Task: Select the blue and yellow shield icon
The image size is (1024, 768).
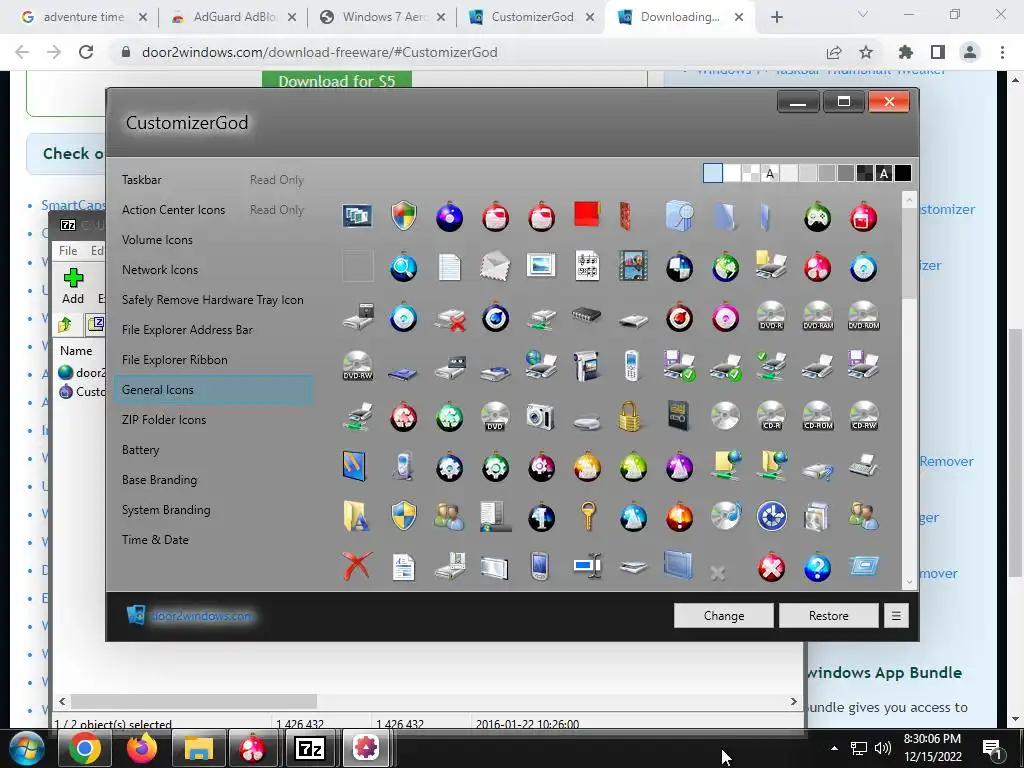Action: [404, 516]
